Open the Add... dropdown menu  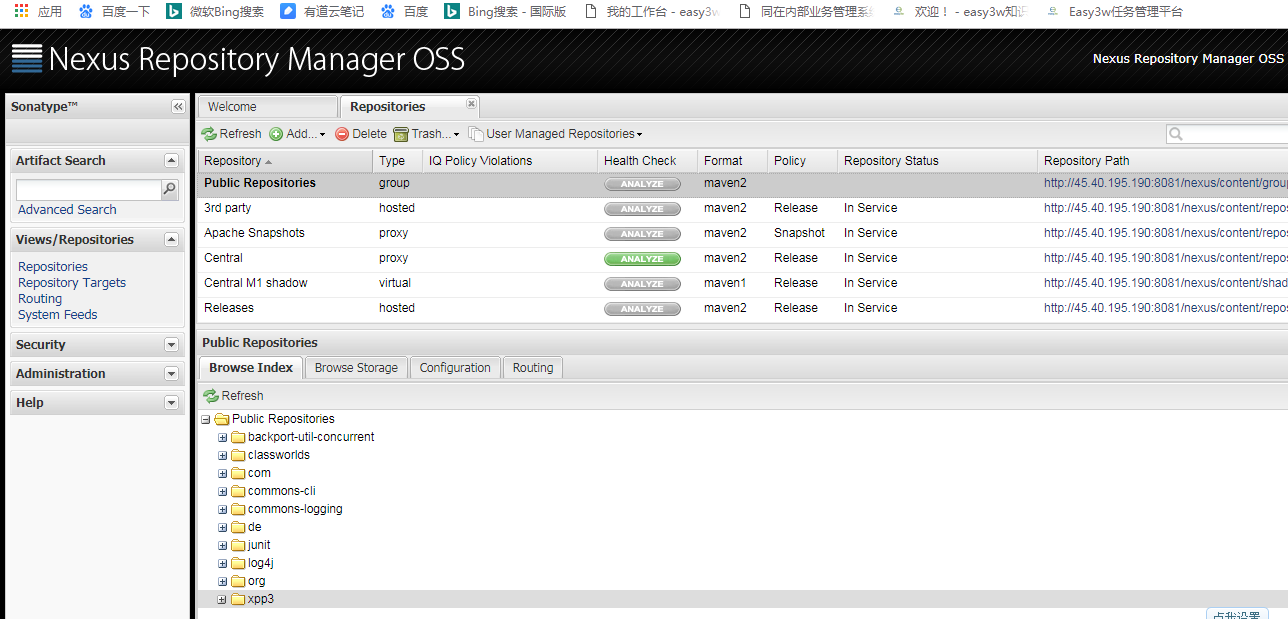pyautogui.click(x=297, y=134)
